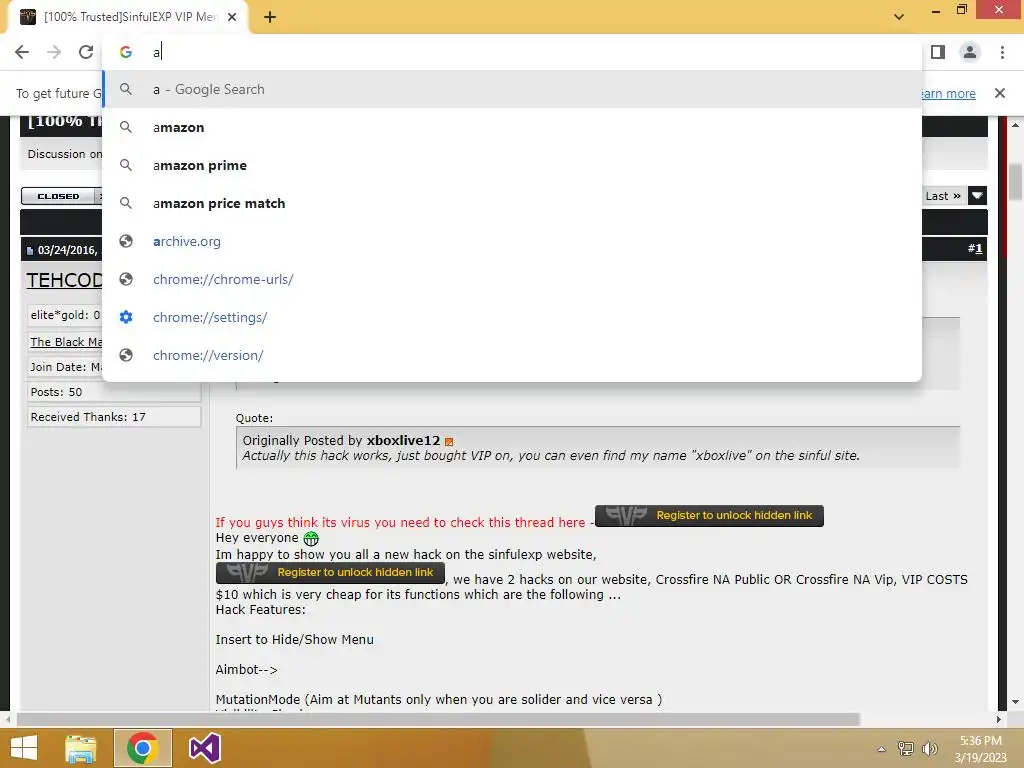Click the horizontal scrollbar right arrow
The height and width of the screenshot is (768, 1024).
[x=999, y=720]
